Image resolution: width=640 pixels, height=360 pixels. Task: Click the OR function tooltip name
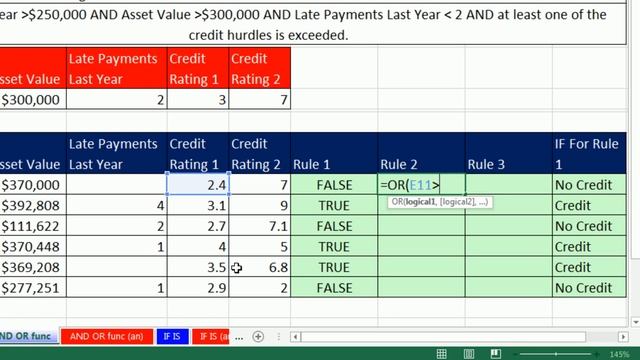397,202
